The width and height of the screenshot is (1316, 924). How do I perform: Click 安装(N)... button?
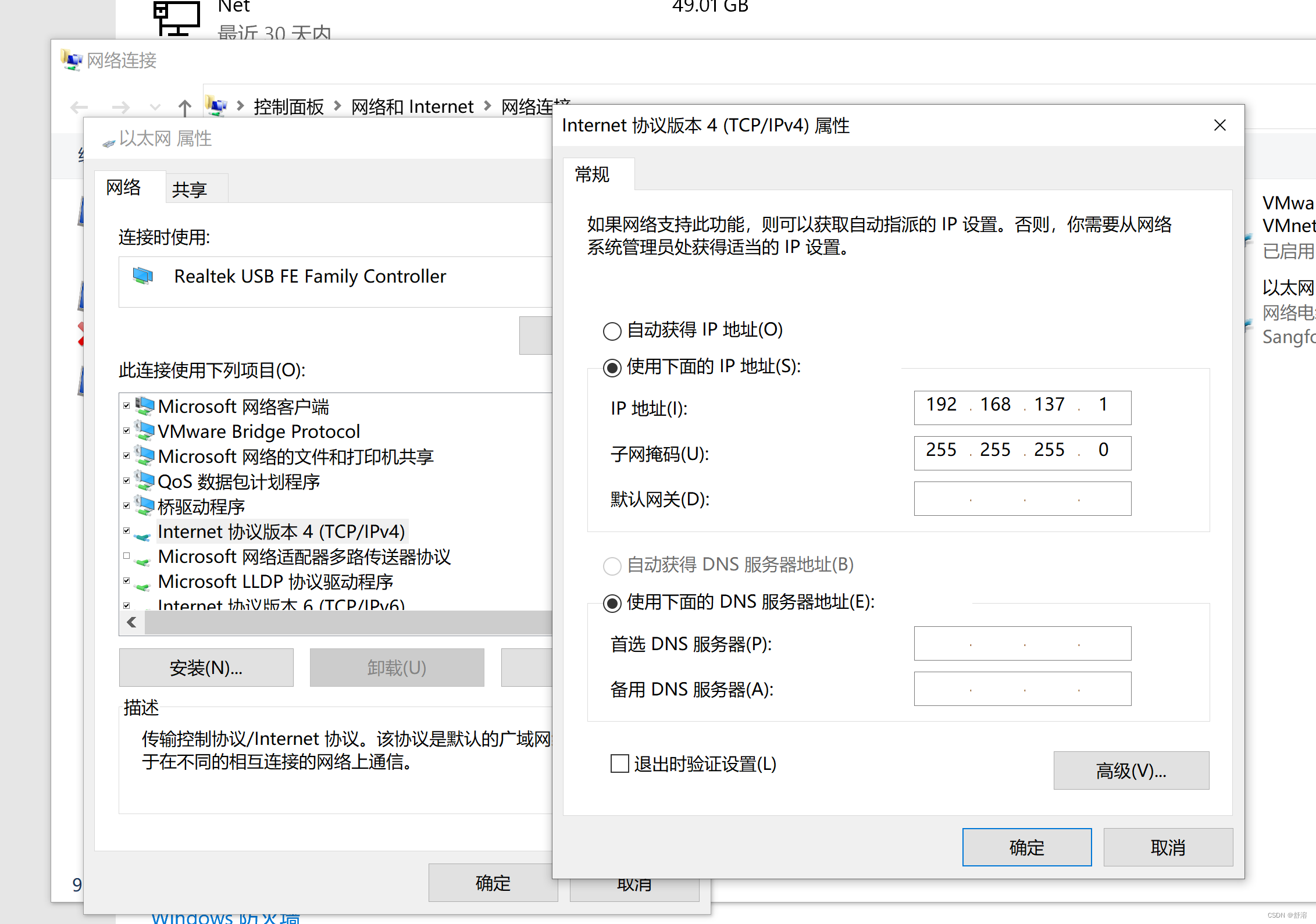click(x=206, y=668)
